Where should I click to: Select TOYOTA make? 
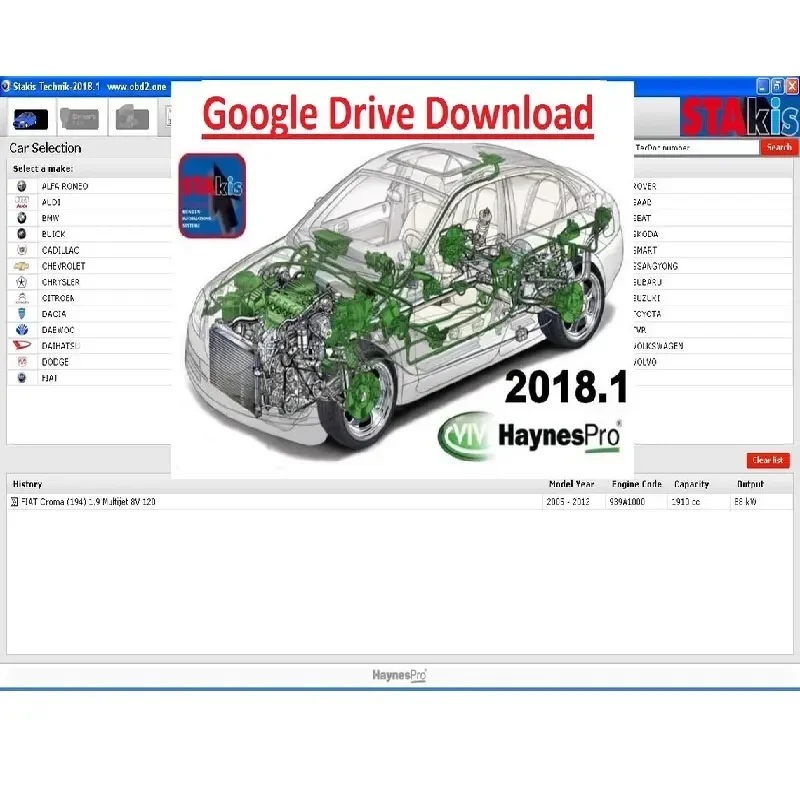point(647,314)
